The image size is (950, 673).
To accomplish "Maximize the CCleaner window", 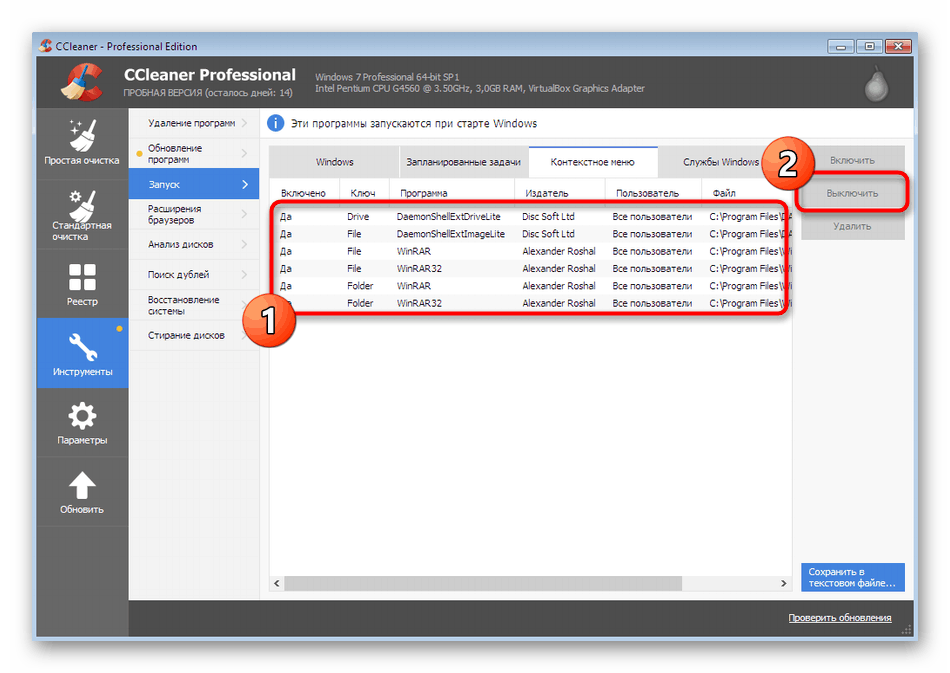I will (869, 46).
